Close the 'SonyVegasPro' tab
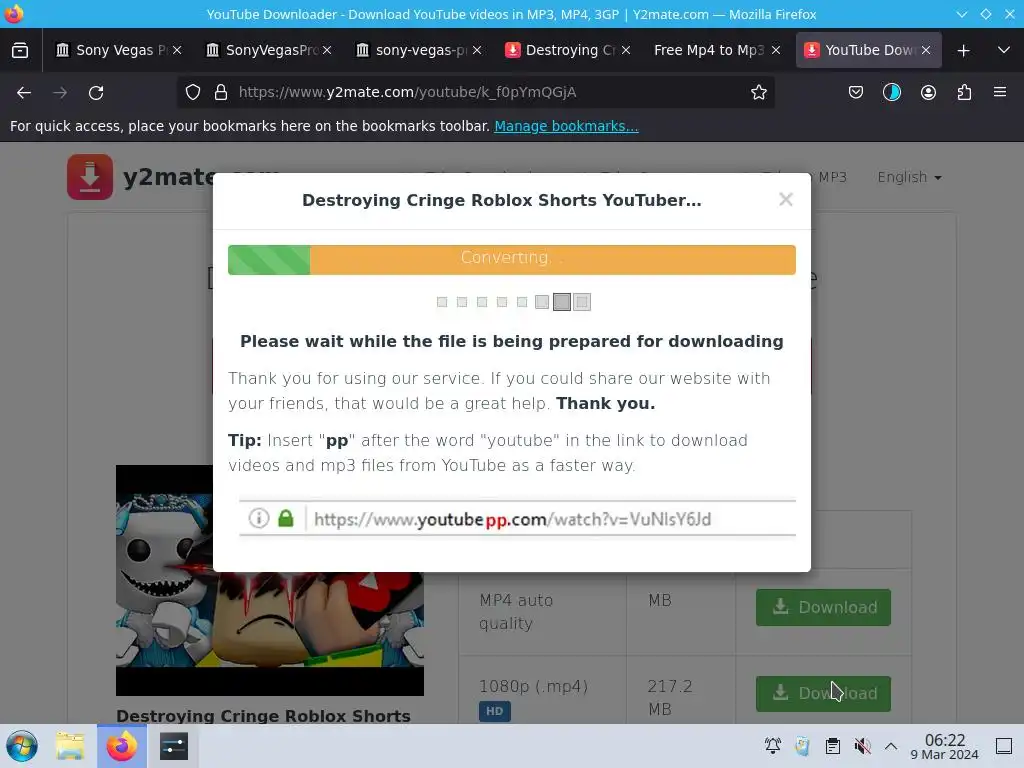1024x768 pixels. click(327, 50)
